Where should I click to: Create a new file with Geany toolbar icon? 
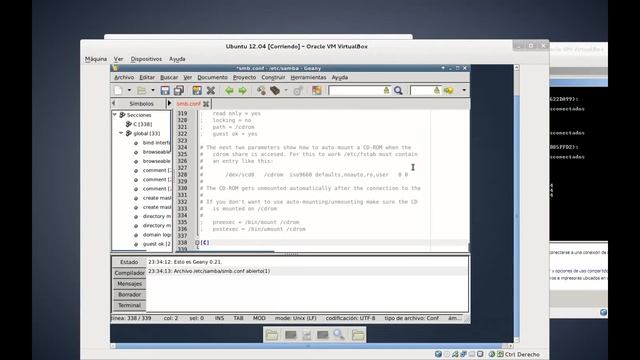[118, 90]
